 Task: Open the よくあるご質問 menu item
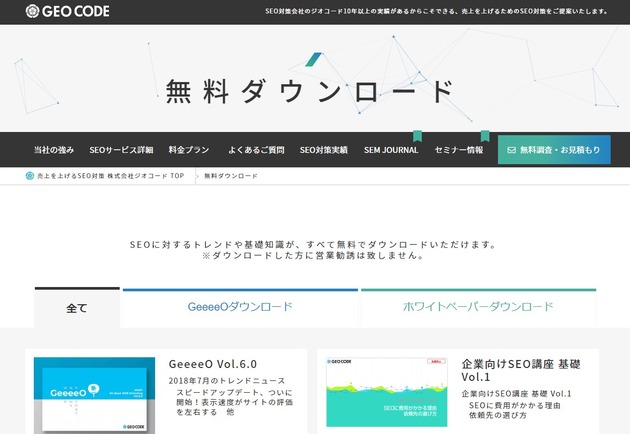pyautogui.click(x=256, y=150)
